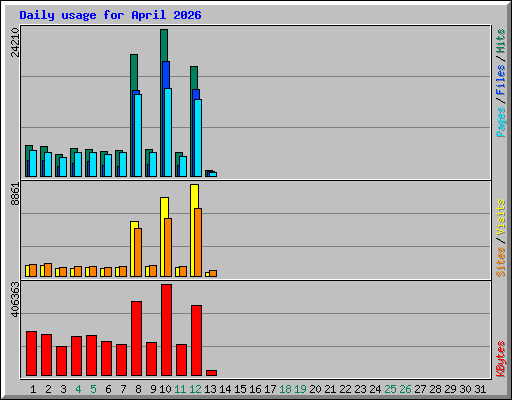Click day 11 on the x-axis
The height and width of the screenshot is (400, 512).
coord(180,389)
